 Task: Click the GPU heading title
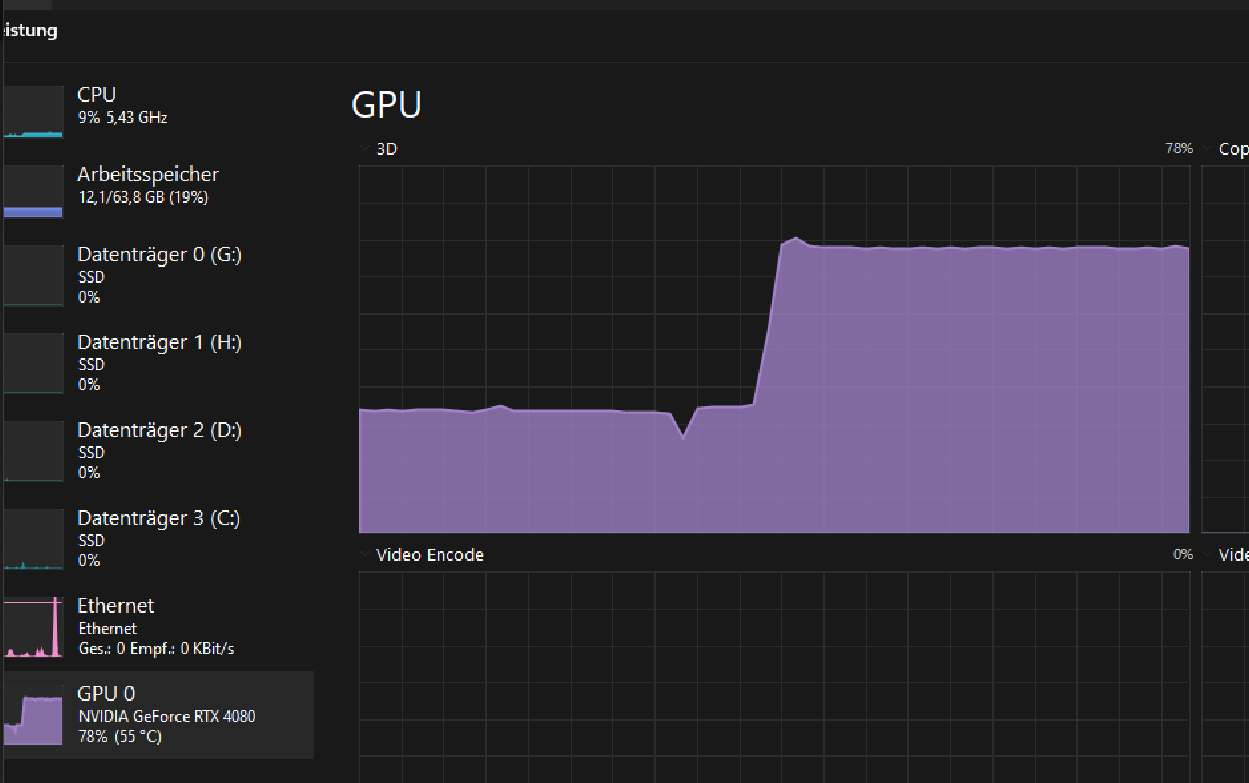point(386,105)
